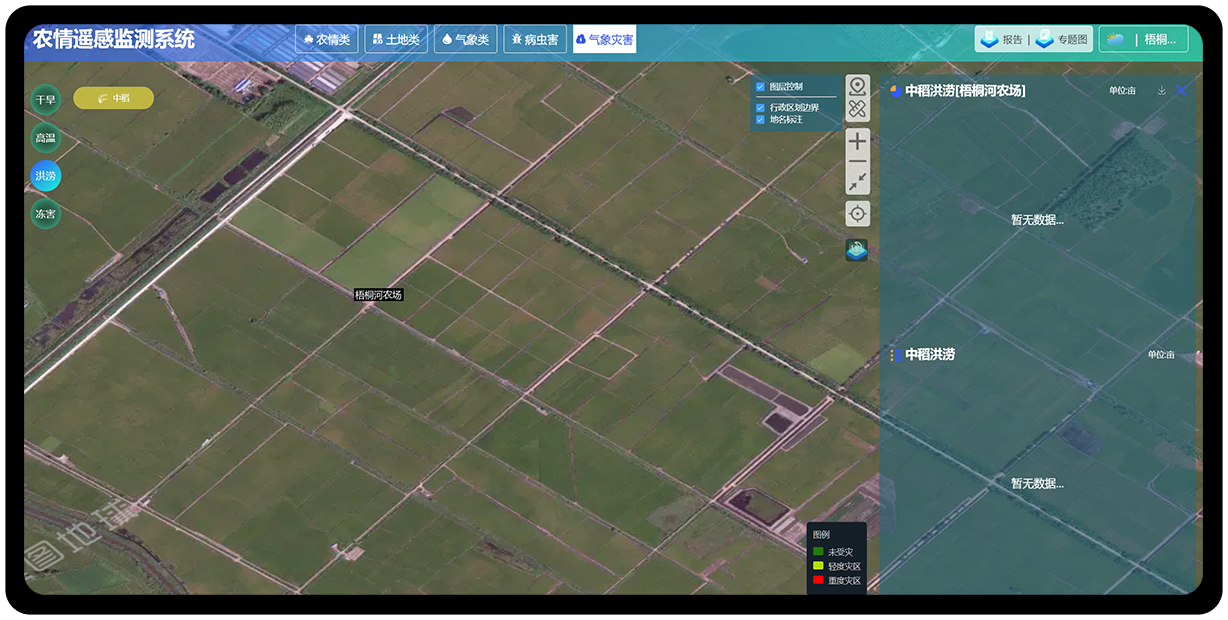The image size is (1228, 620).
Task: Zoom in on the map
Action: click(x=857, y=142)
